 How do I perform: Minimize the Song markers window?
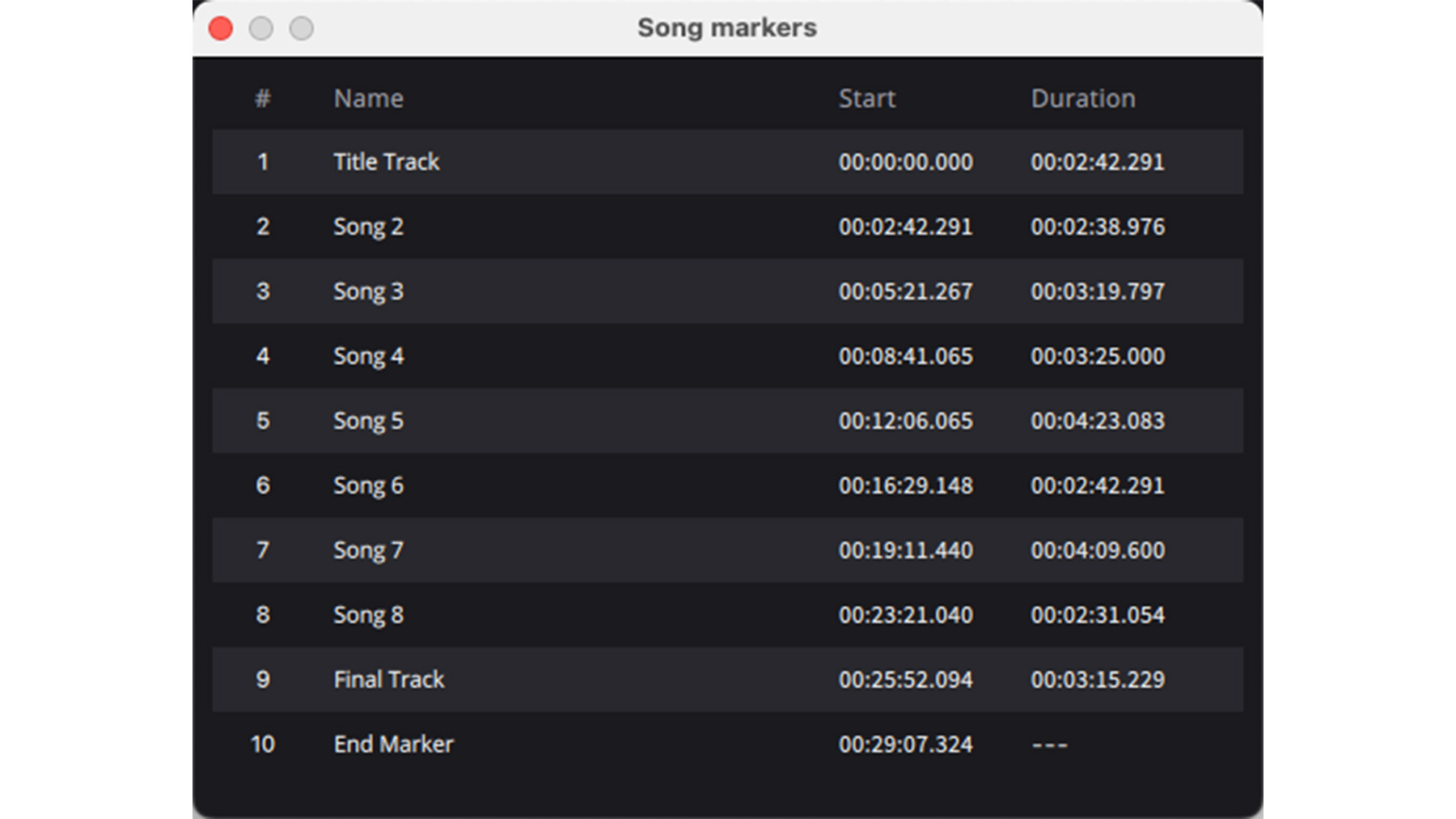point(260,28)
